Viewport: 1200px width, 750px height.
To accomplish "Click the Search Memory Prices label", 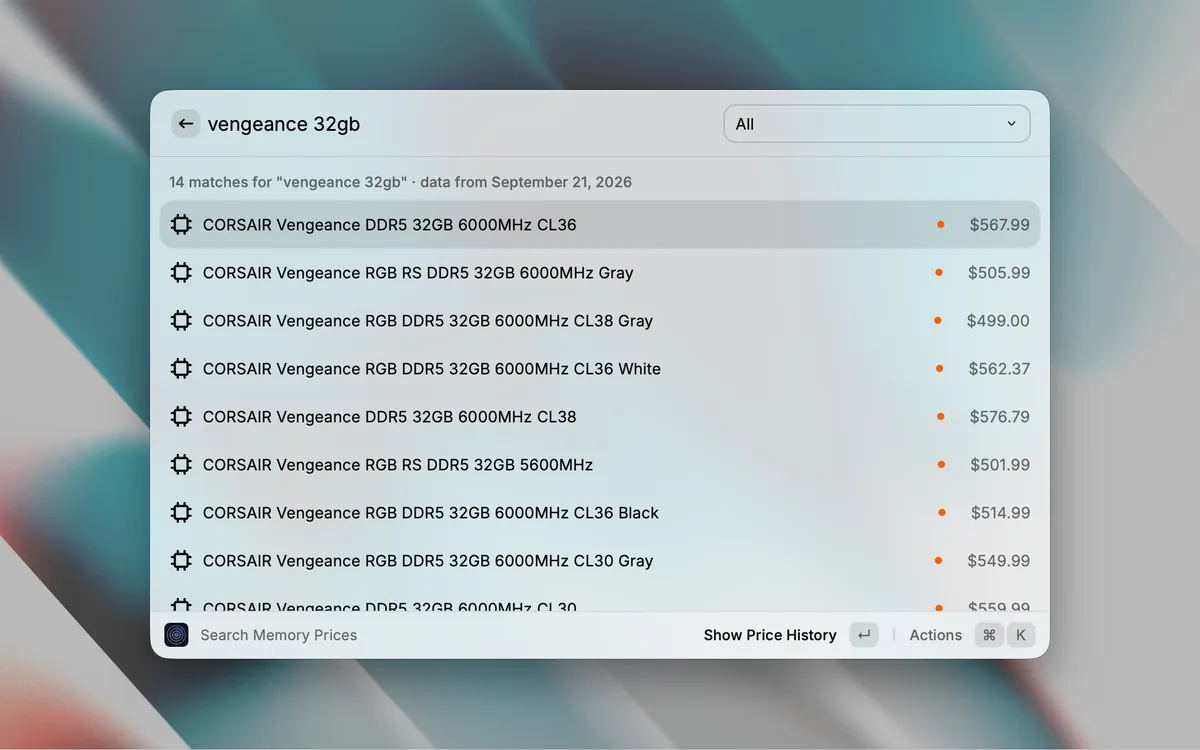I will click(279, 635).
